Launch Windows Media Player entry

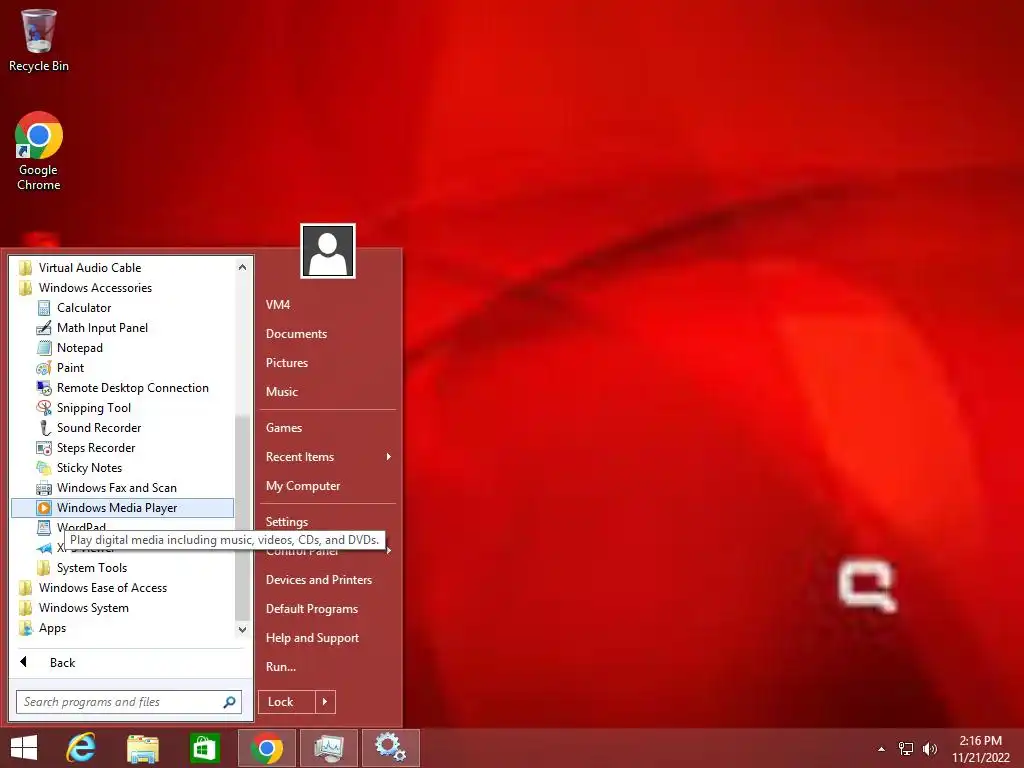pos(123,508)
